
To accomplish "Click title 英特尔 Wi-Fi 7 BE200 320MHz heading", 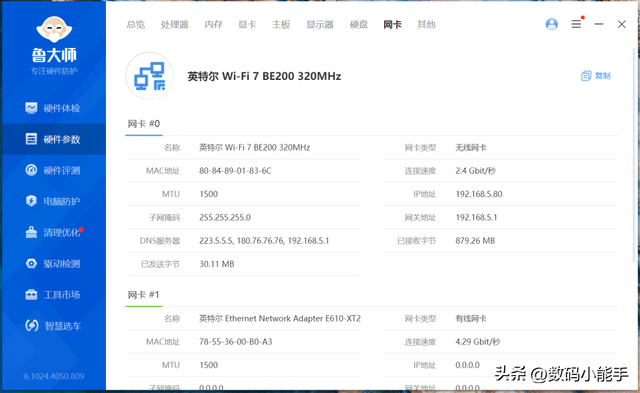I will coord(264,76).
